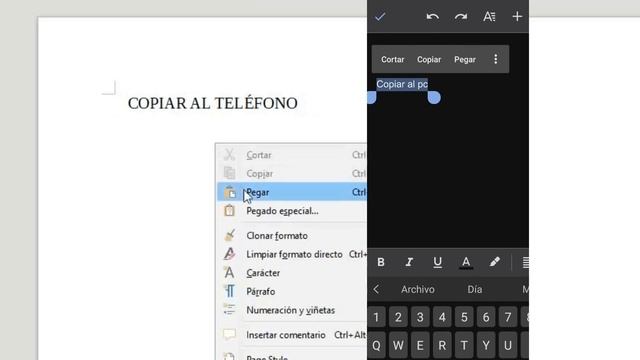Image resolution: width=640 pixels, height=360 pixels.
Task: Tap key 5 on the keyboard
Action: (464, 317)
